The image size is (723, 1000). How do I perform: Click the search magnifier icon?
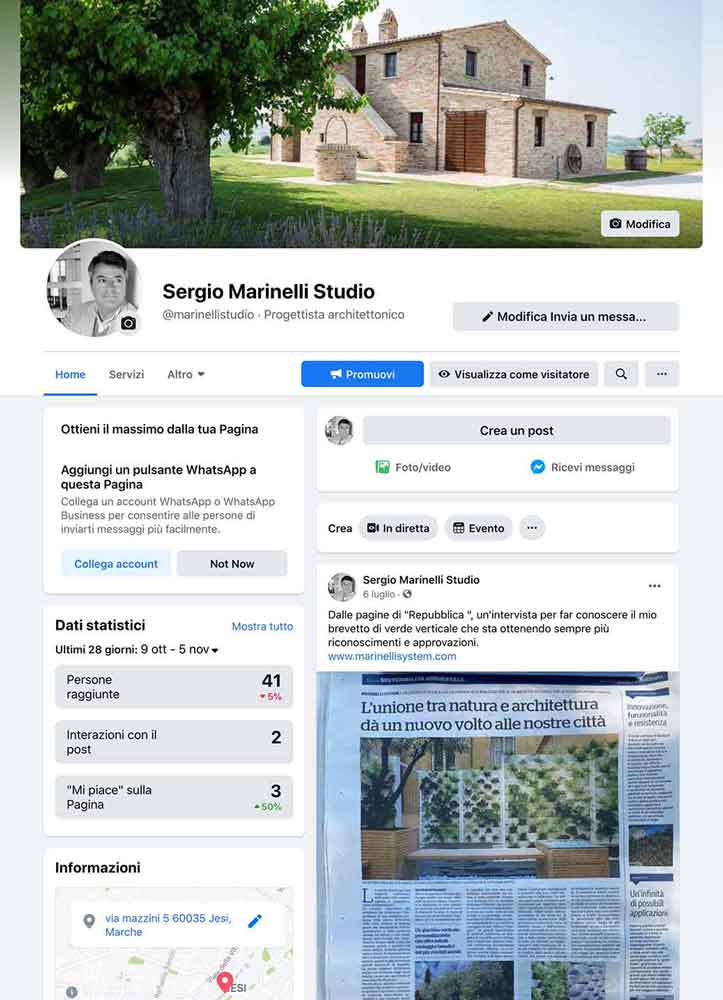[x=621, y=374]
